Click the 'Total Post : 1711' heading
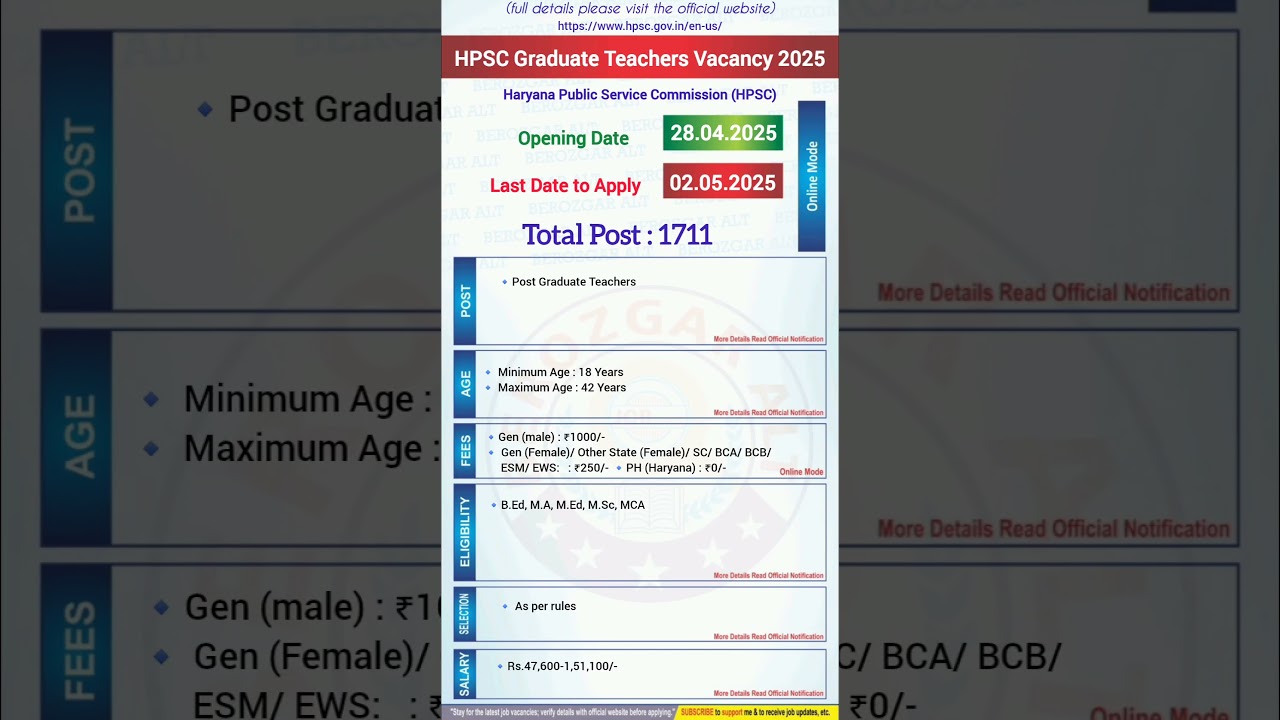1280x720 pixels. (617, 235)
